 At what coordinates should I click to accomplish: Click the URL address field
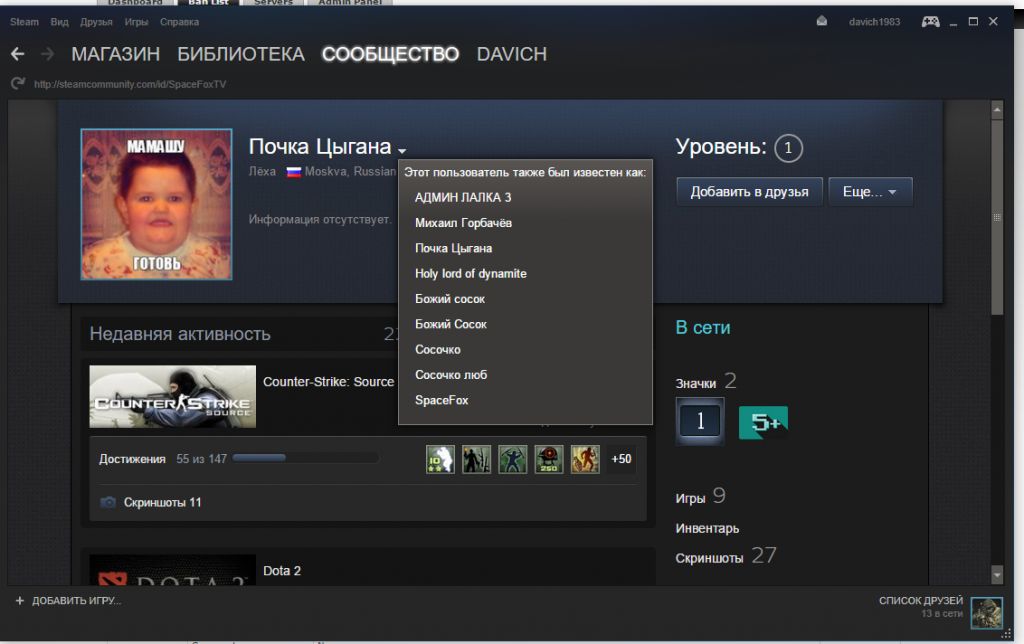point(130,84)
